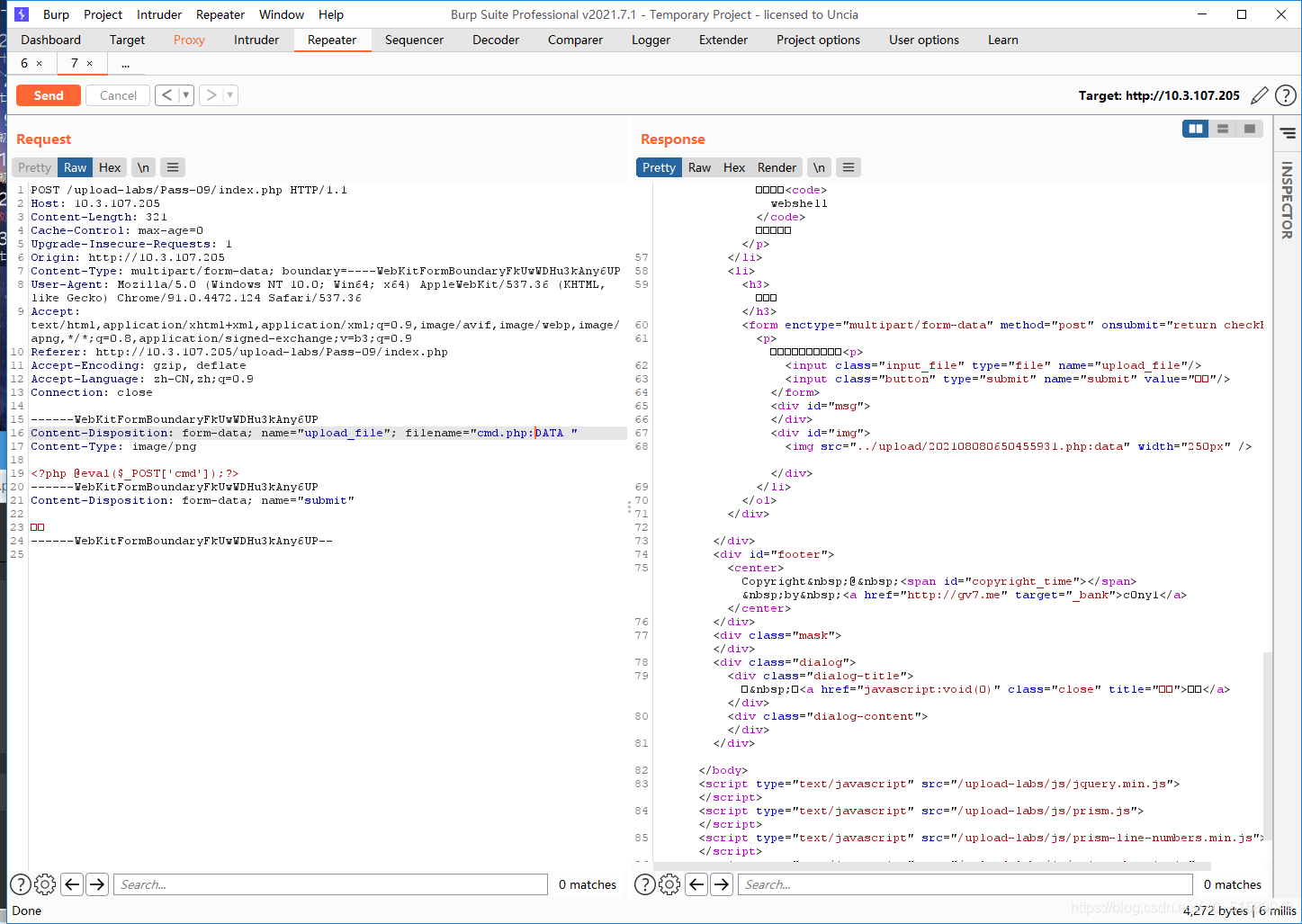Click the Send request button
The width and height of the screenshot is (1302, 924).
(x=49, y=95)
